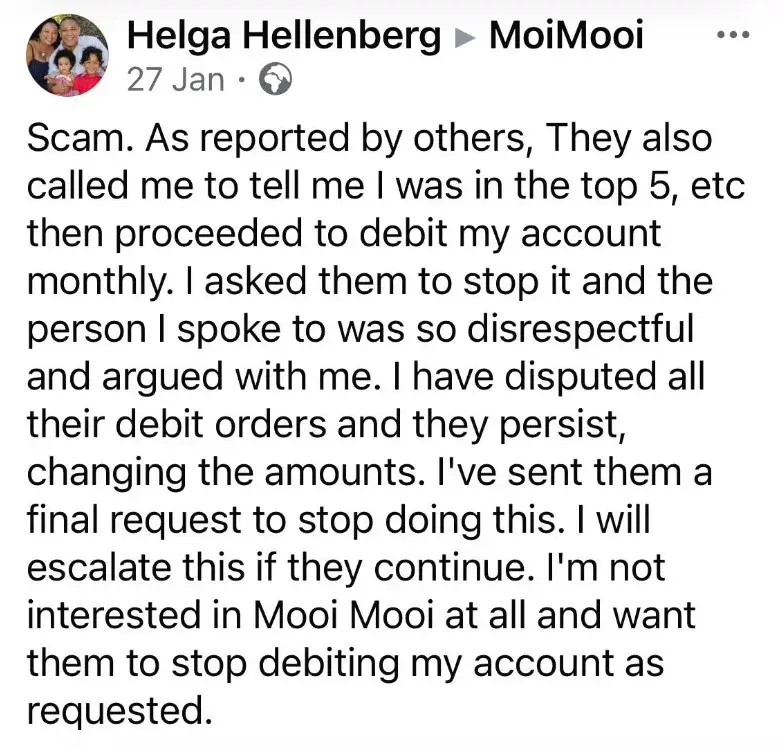The image size is (784, 746).
Task: Open Helga Hellenberg's profile name link
Action: click(x=284, y=36)
